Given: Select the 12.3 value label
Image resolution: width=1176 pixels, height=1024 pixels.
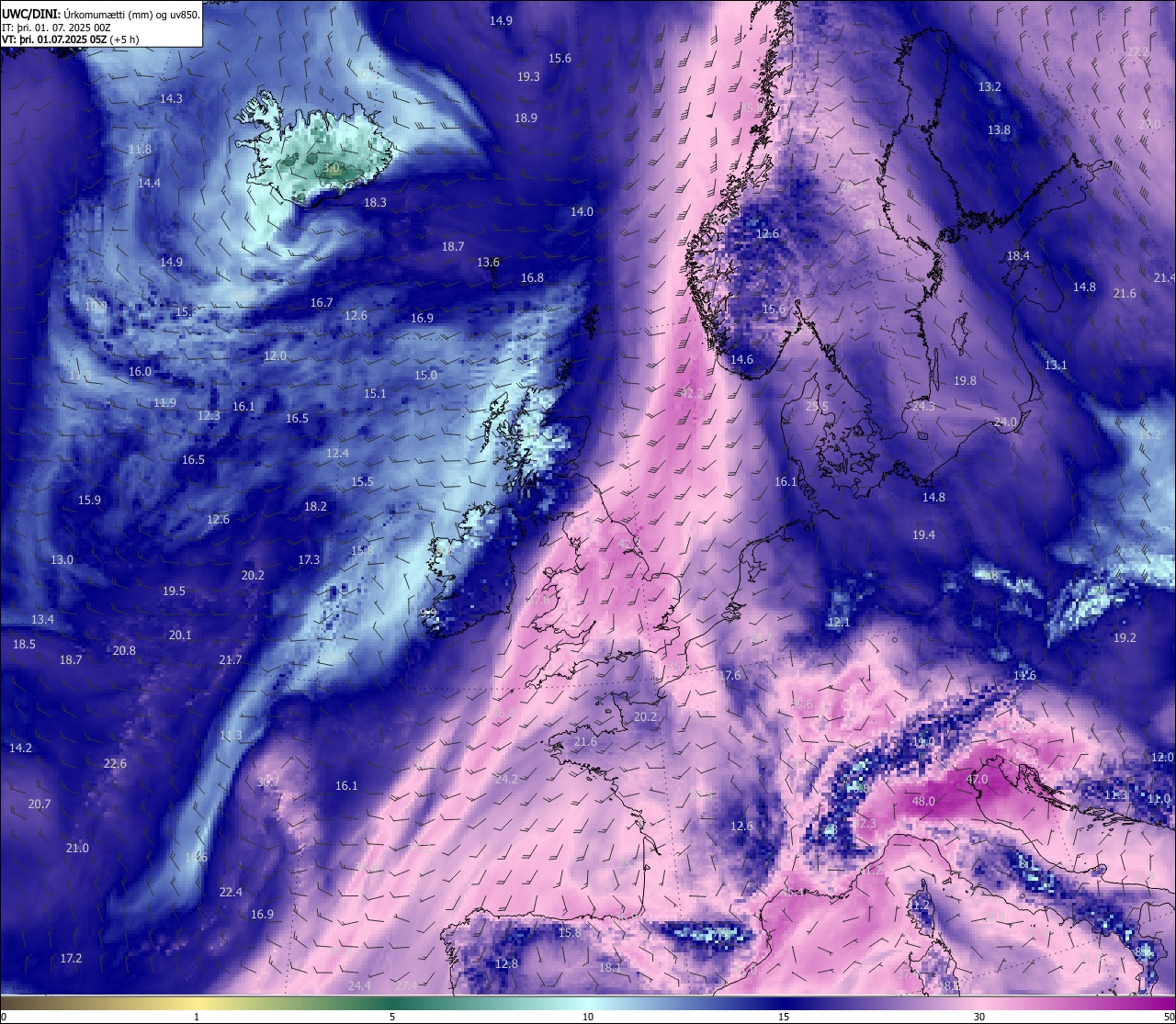Looking at the screenshot, I should (x=209, y=415).
